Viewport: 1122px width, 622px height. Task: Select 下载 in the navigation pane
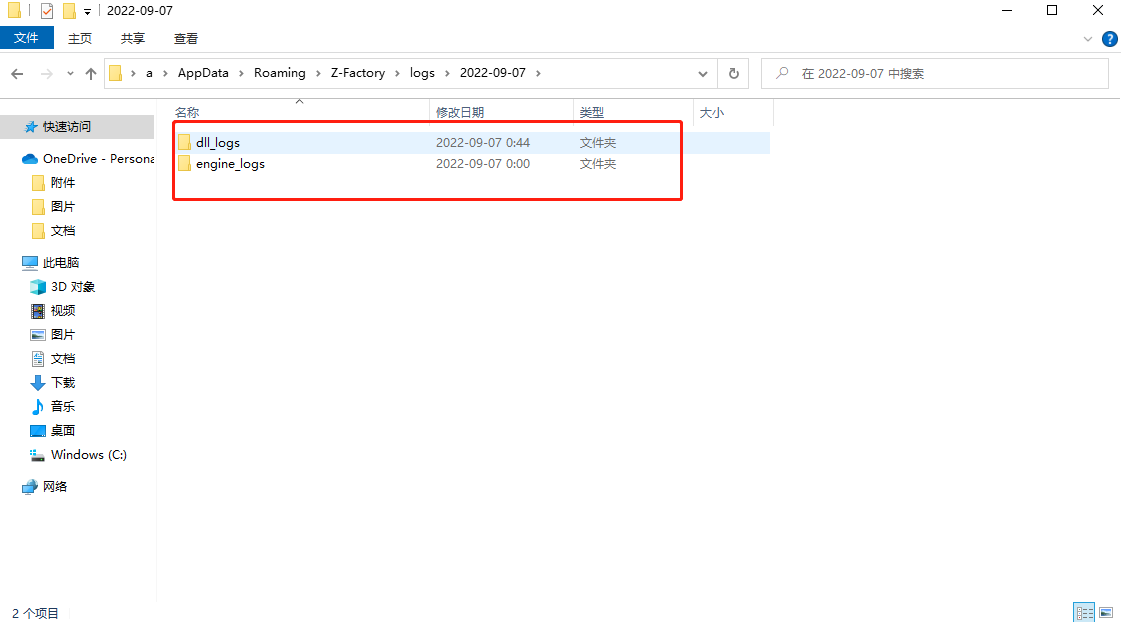[x=62, y=383]
